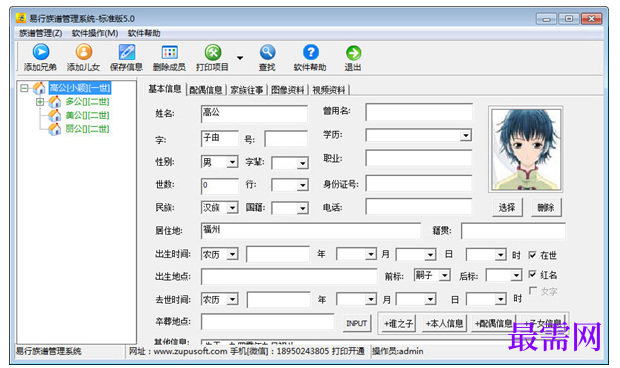Open the 国籍 dropdown

tap(302, 208)
